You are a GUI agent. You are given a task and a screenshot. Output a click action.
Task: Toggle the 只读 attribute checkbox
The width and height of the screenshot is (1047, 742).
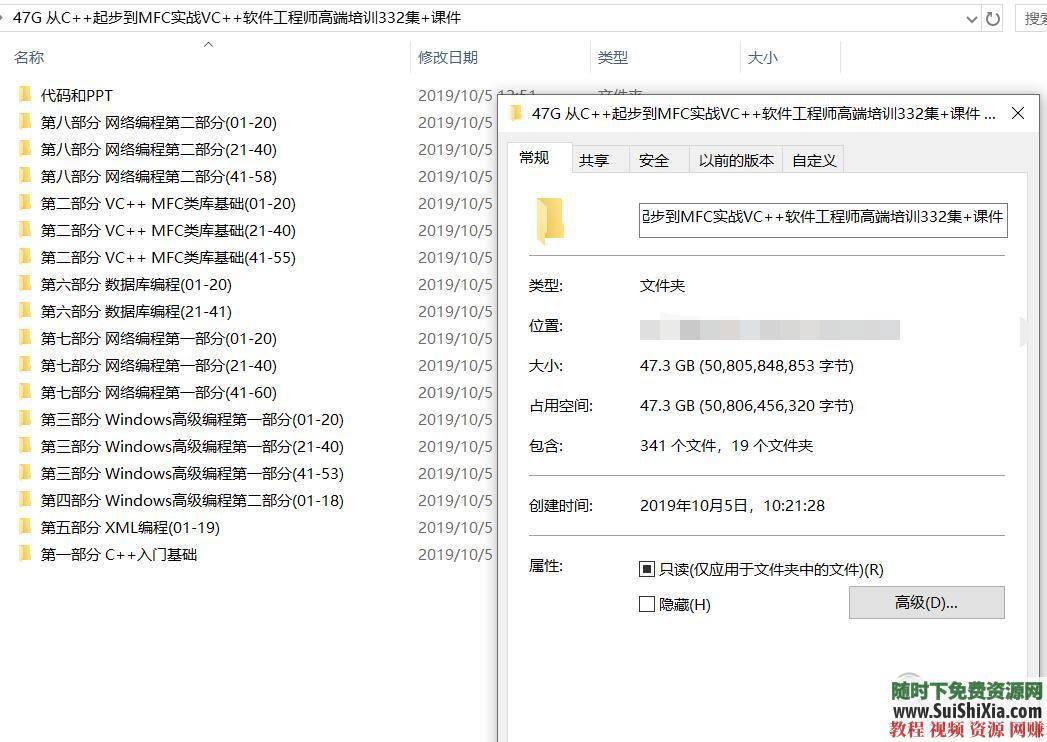pos(646,569)
